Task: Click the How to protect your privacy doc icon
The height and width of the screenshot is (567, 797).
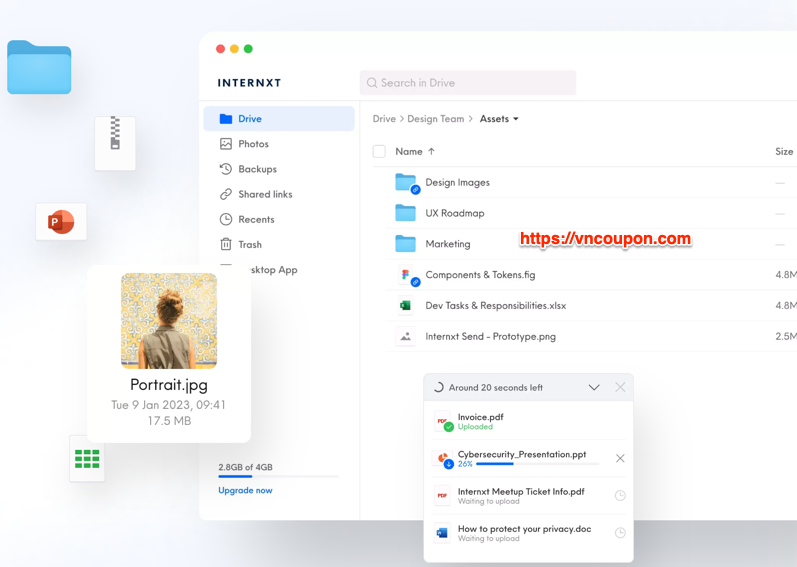Action: coord(442,533)
